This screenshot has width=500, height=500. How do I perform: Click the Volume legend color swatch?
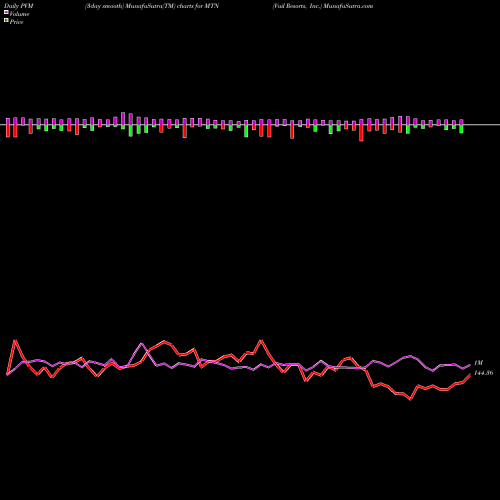[6, 12]
